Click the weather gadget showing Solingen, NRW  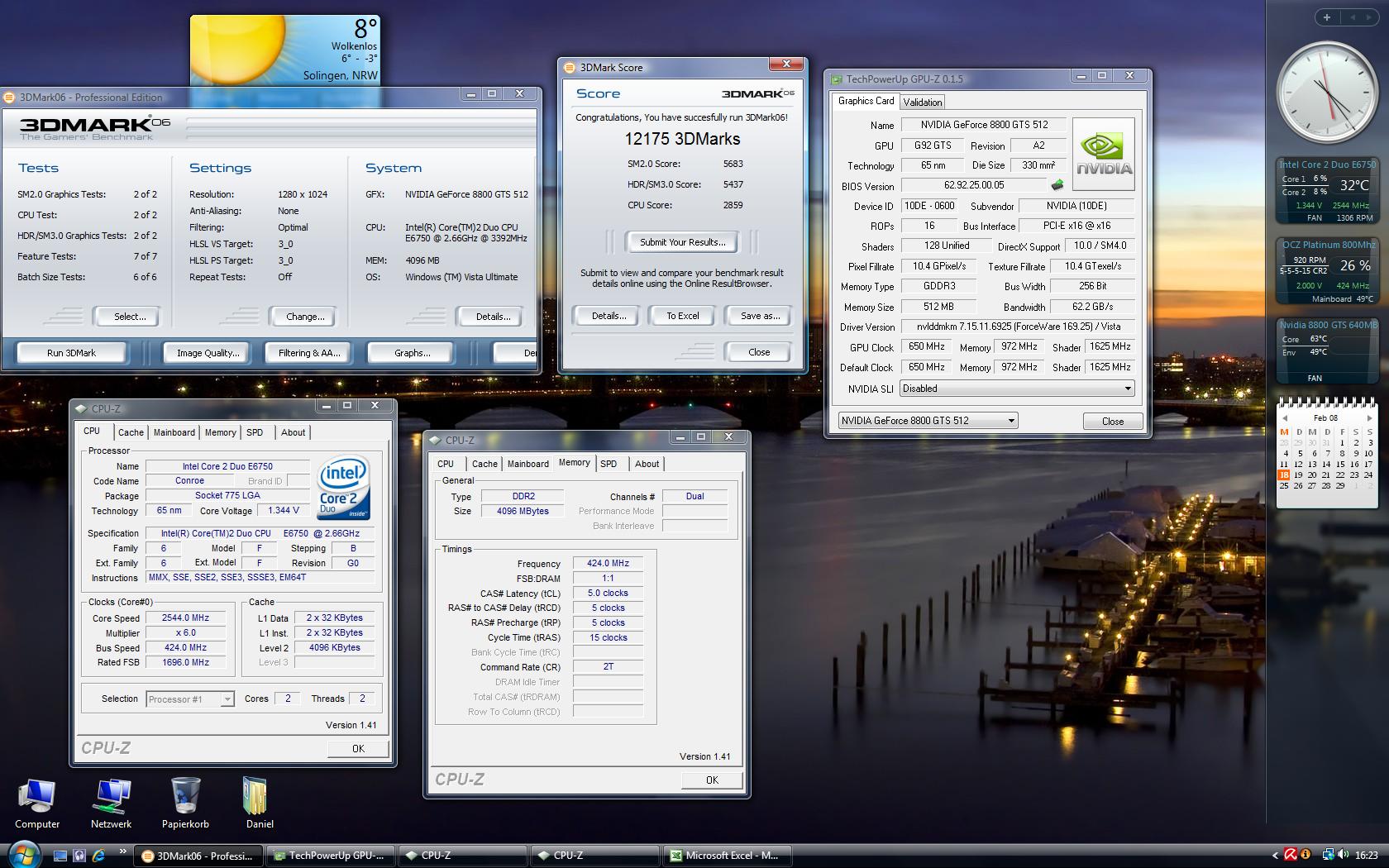click(285, 50)
